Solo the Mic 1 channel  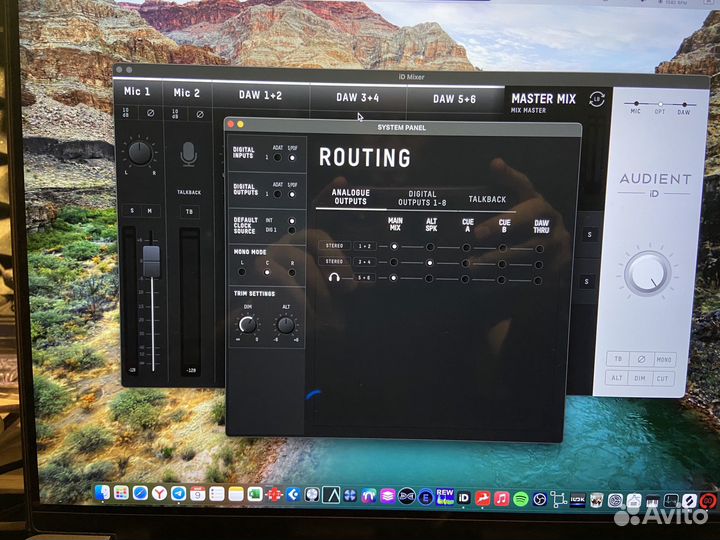[131, 211]
